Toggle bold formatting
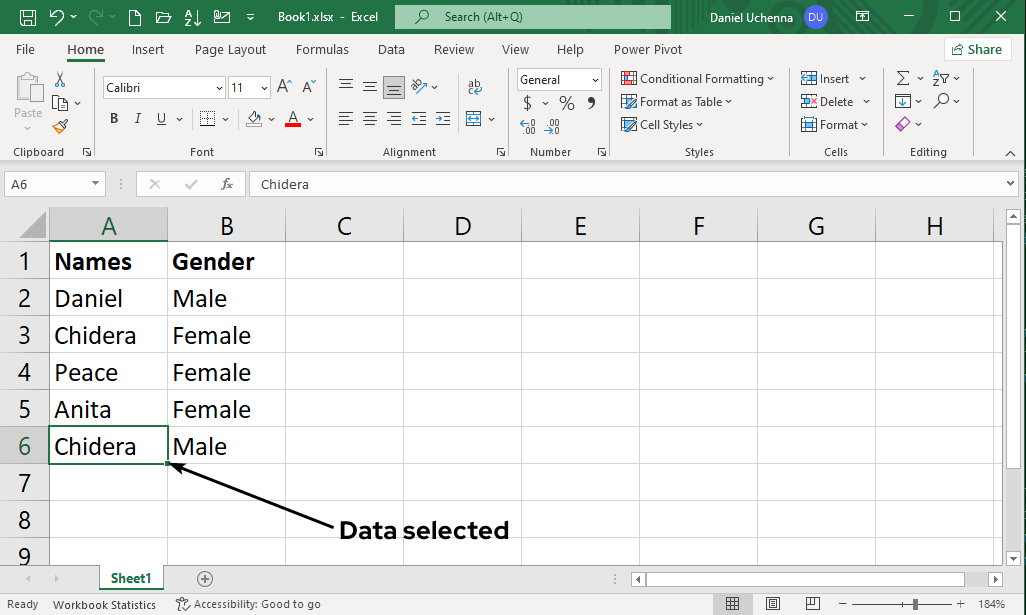The width and height of the screenshot is (1026, 615). (x=113, y=118)
